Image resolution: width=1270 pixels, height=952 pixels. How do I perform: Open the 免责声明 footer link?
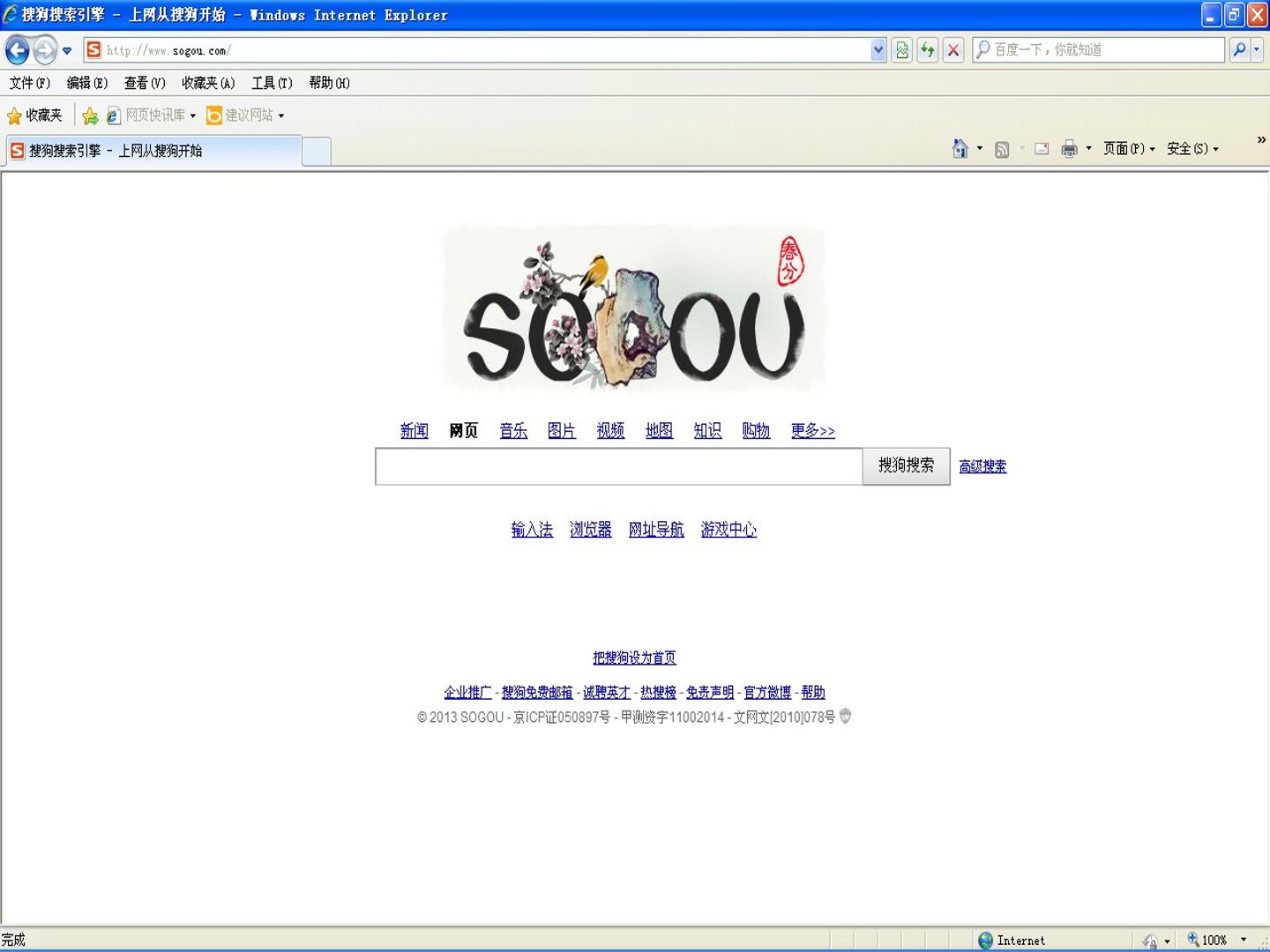click(710, 693)
